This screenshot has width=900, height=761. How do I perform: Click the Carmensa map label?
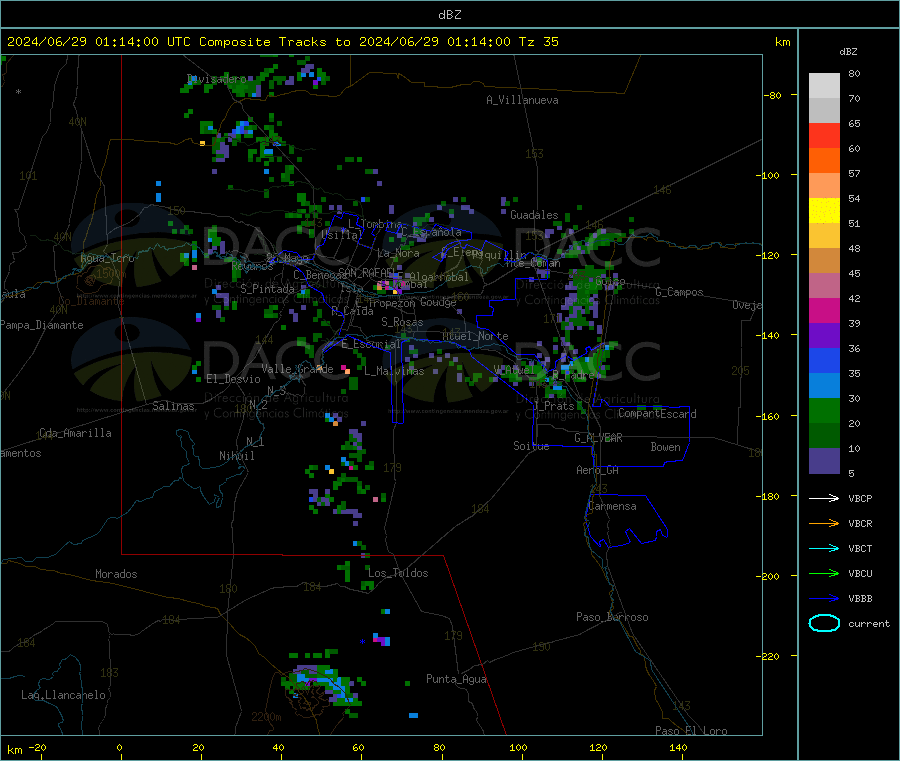[612, 506]
